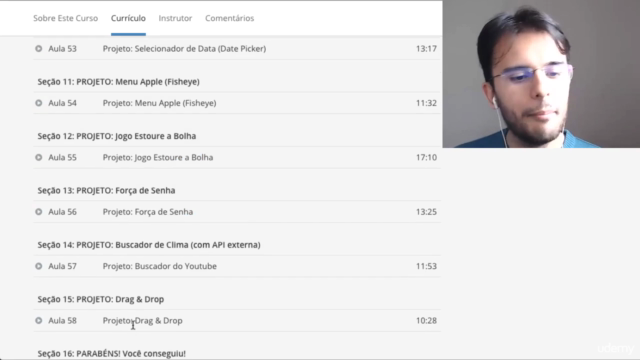Screen dimensions: 640x360
Task: Select the Currículo tab
Action: (128, 18)
